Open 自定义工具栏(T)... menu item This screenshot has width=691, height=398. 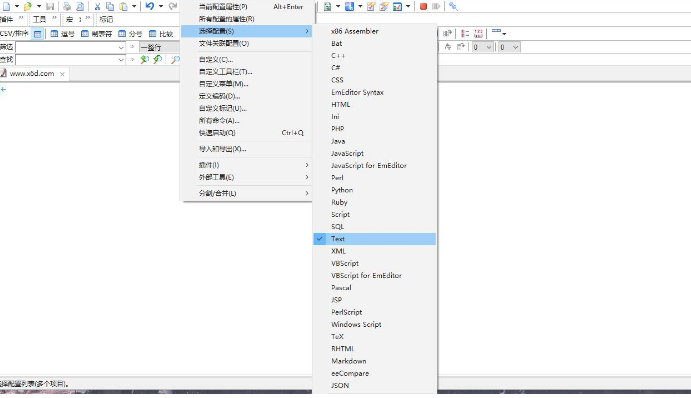(247, 71)
